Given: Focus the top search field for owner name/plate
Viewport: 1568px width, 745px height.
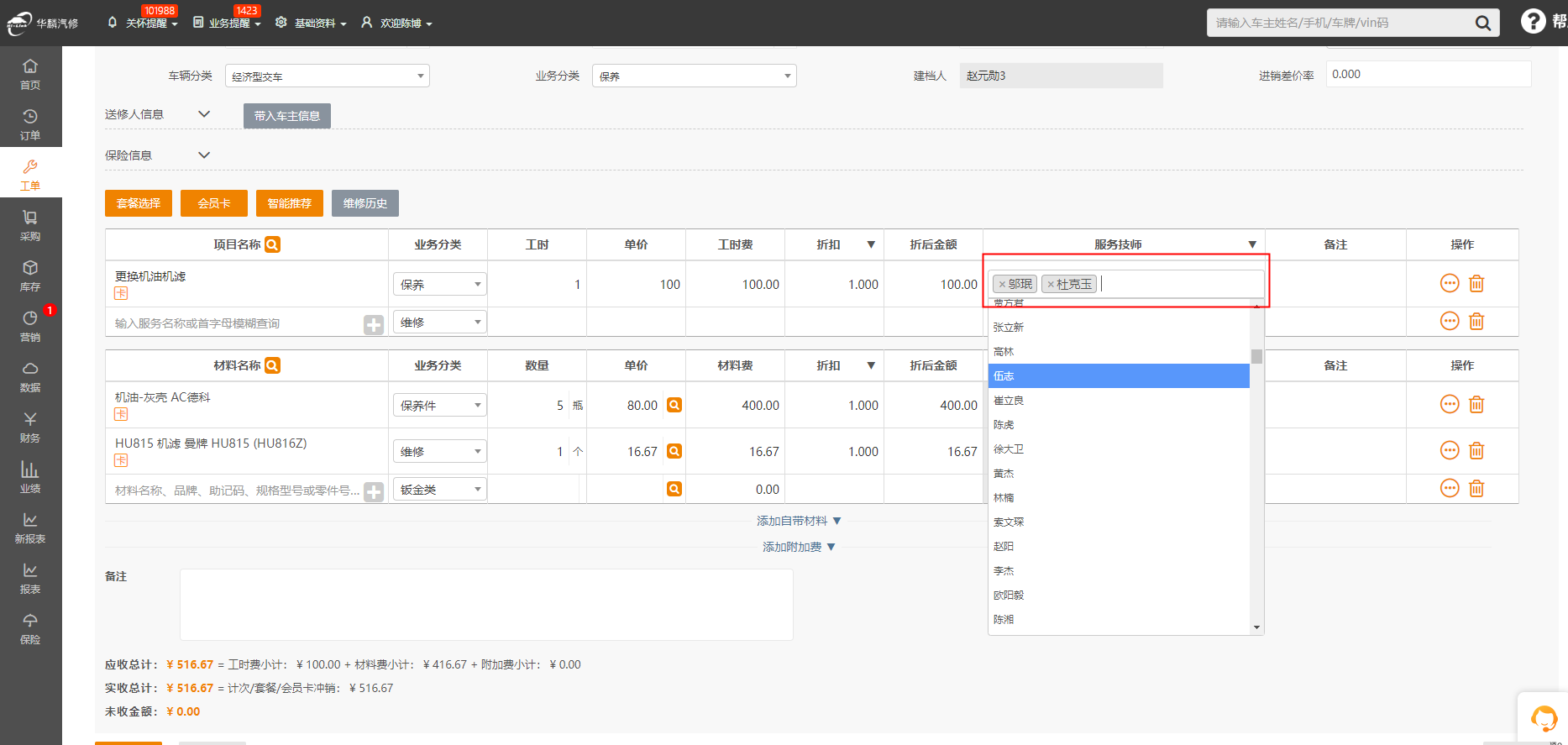Looking at the screenshot, I should (x=1340, y=23).
